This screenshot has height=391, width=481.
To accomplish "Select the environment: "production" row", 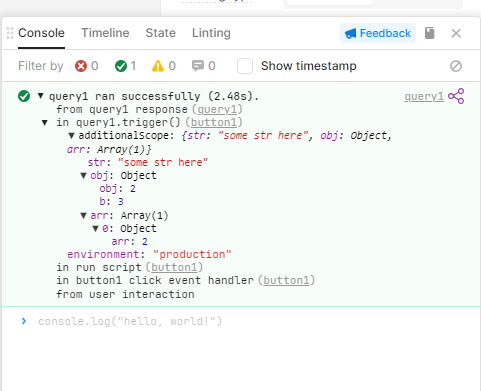I will click(x=149, y=255).
